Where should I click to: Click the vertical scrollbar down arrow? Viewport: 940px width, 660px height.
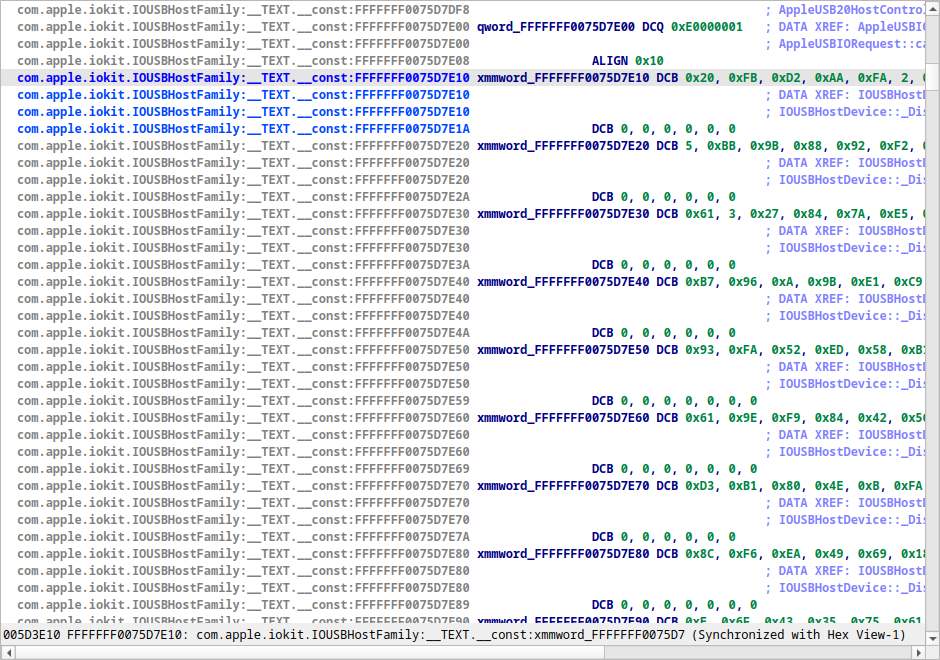(932, 637)
